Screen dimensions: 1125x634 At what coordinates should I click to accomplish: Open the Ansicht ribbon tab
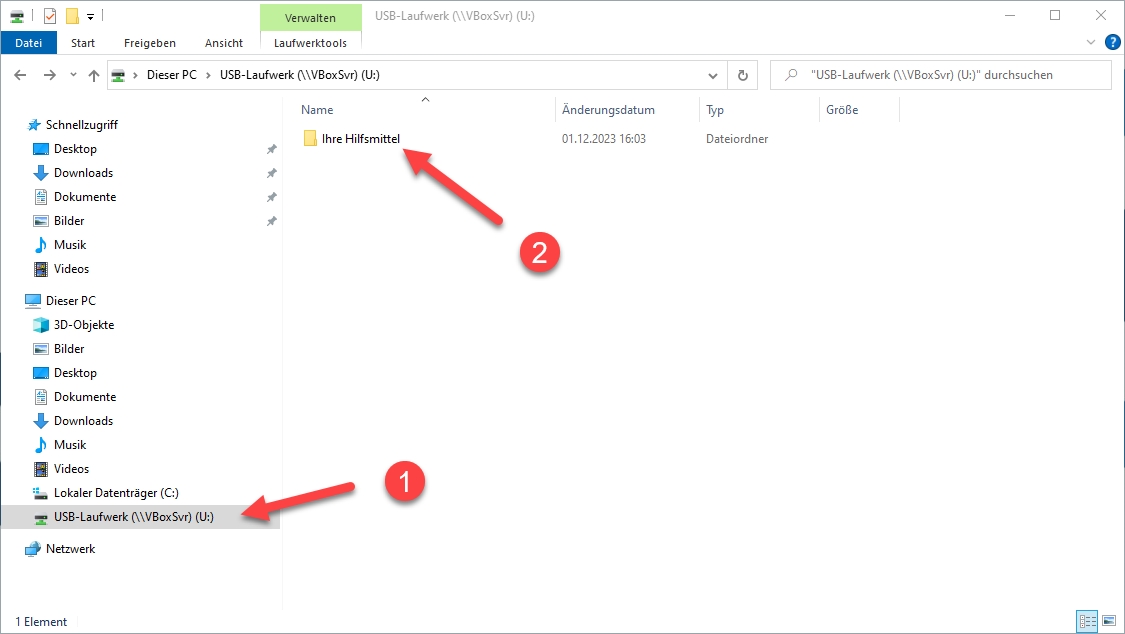(x=224, y=43)
